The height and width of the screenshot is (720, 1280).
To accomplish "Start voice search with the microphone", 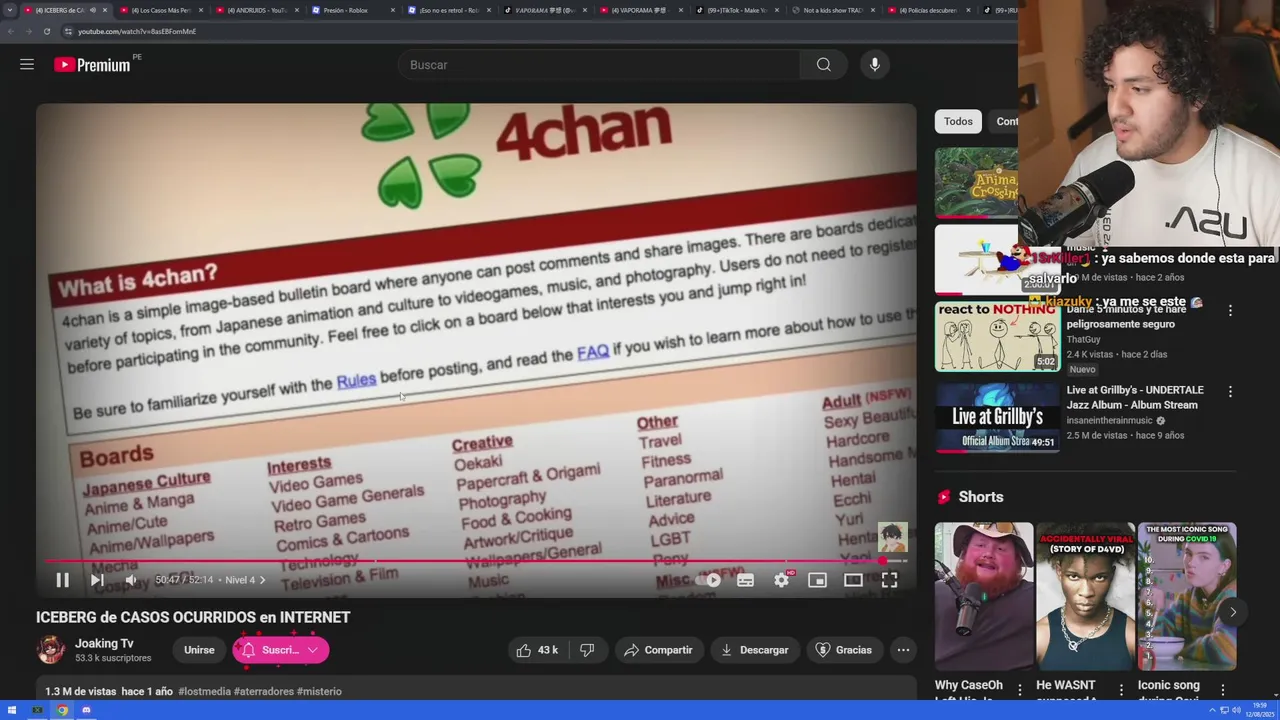I will (x=875, y=65).
